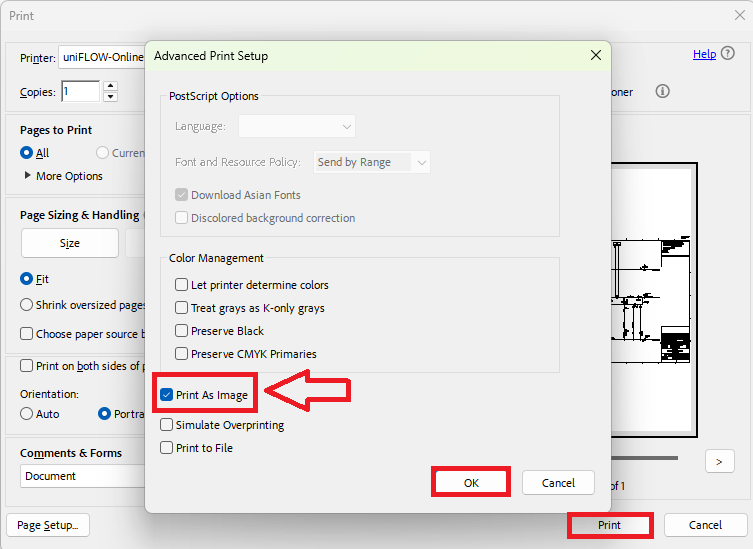Decrease copies with the down arrow
Screen dimensions: 753x549
point(110,97)
